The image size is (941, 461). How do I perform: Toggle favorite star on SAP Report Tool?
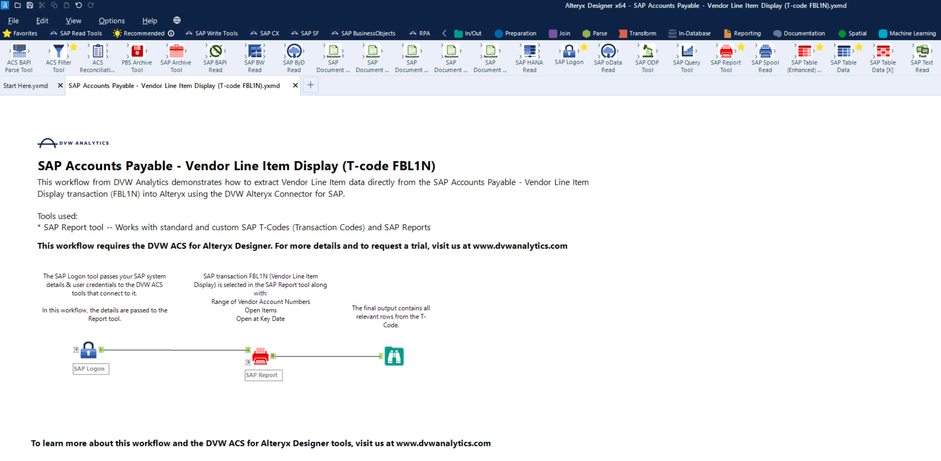741,47
